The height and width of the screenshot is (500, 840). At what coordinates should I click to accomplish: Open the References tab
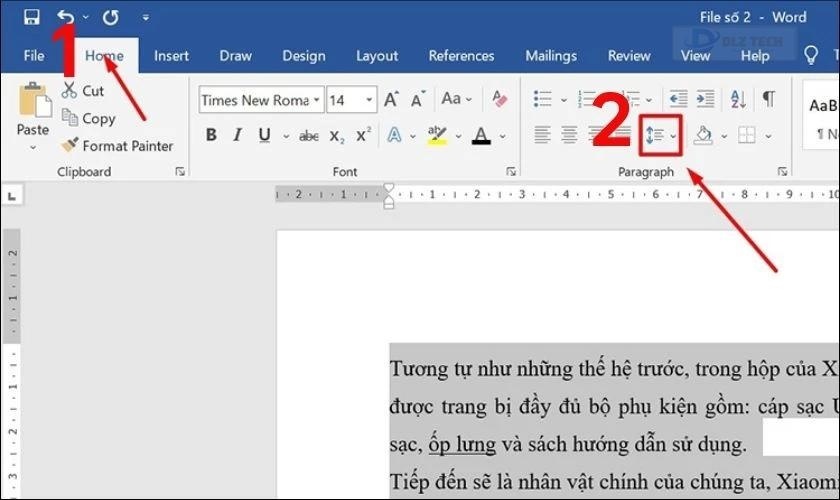(x=461, y=56)
